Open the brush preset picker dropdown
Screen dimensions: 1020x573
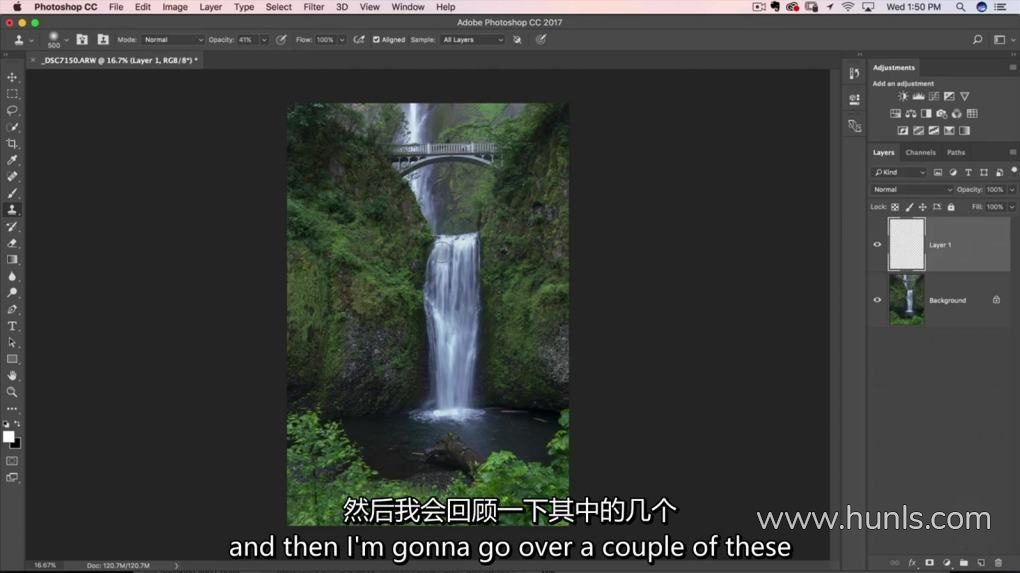(66, 40)
